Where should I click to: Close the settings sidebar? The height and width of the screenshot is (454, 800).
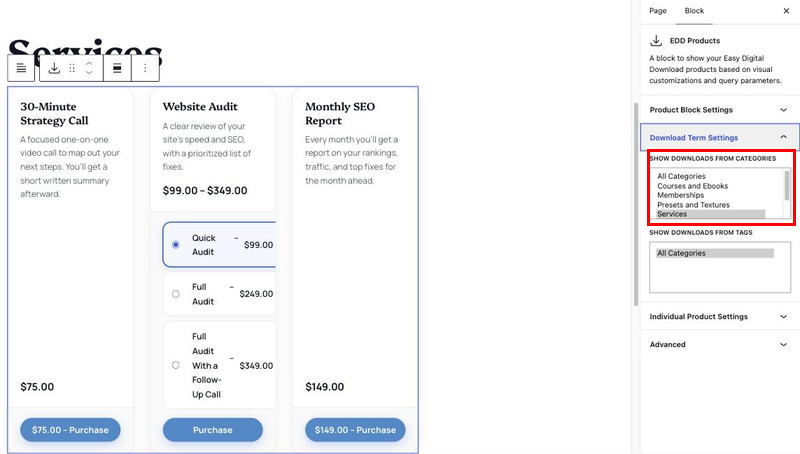tap(786, 11)
